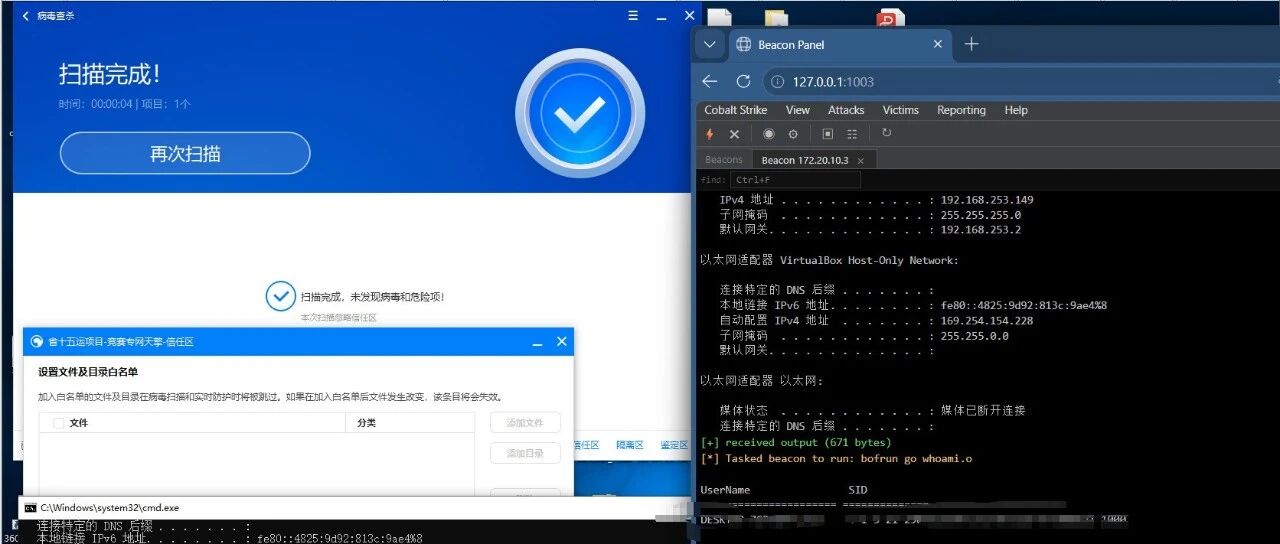1280x544 pixels.
Task: Open the gear settings icon in Cobalt Strike toolbar
Action: point(793,134)
